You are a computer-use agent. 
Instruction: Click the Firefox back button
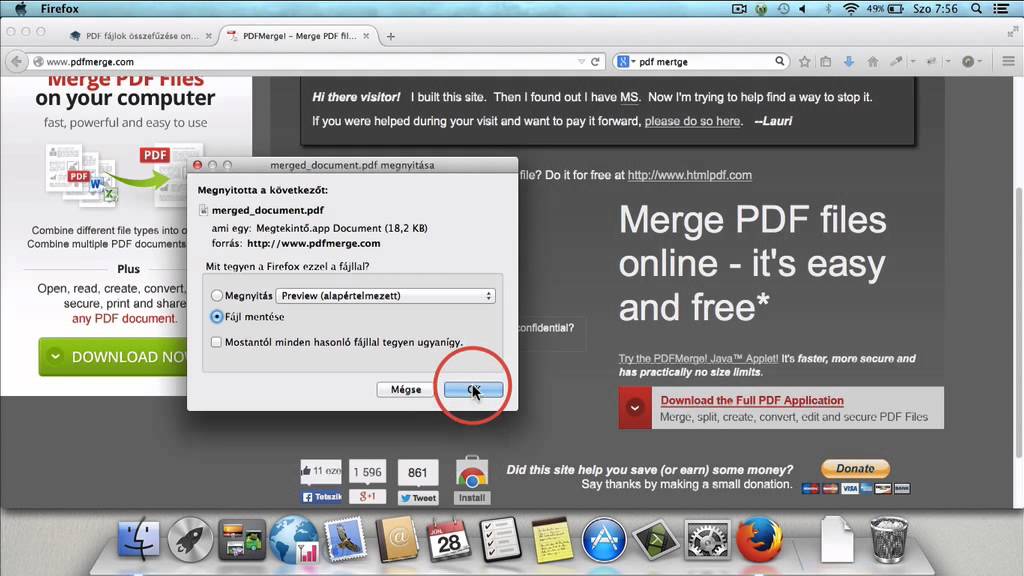[x=16, y=61]
